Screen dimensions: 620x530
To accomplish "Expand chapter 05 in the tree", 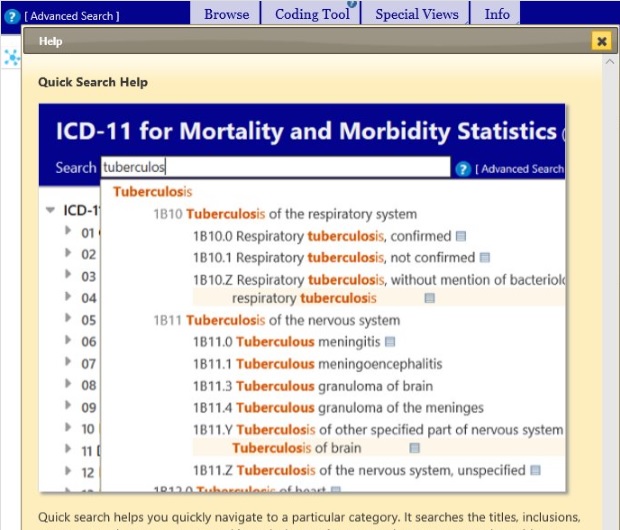I will (x=68, y=318).
